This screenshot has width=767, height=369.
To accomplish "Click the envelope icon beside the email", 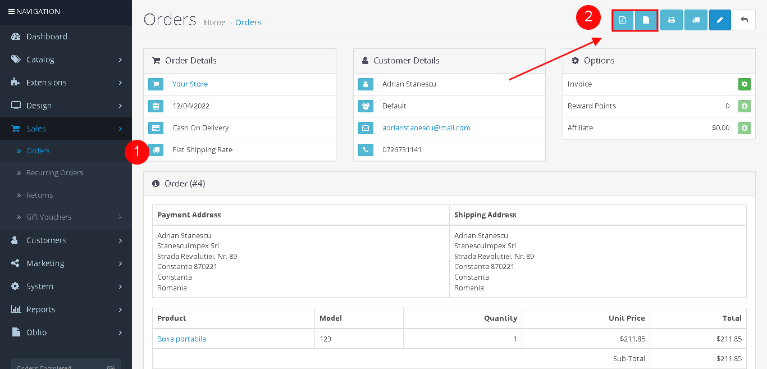I will coord(366,128).
